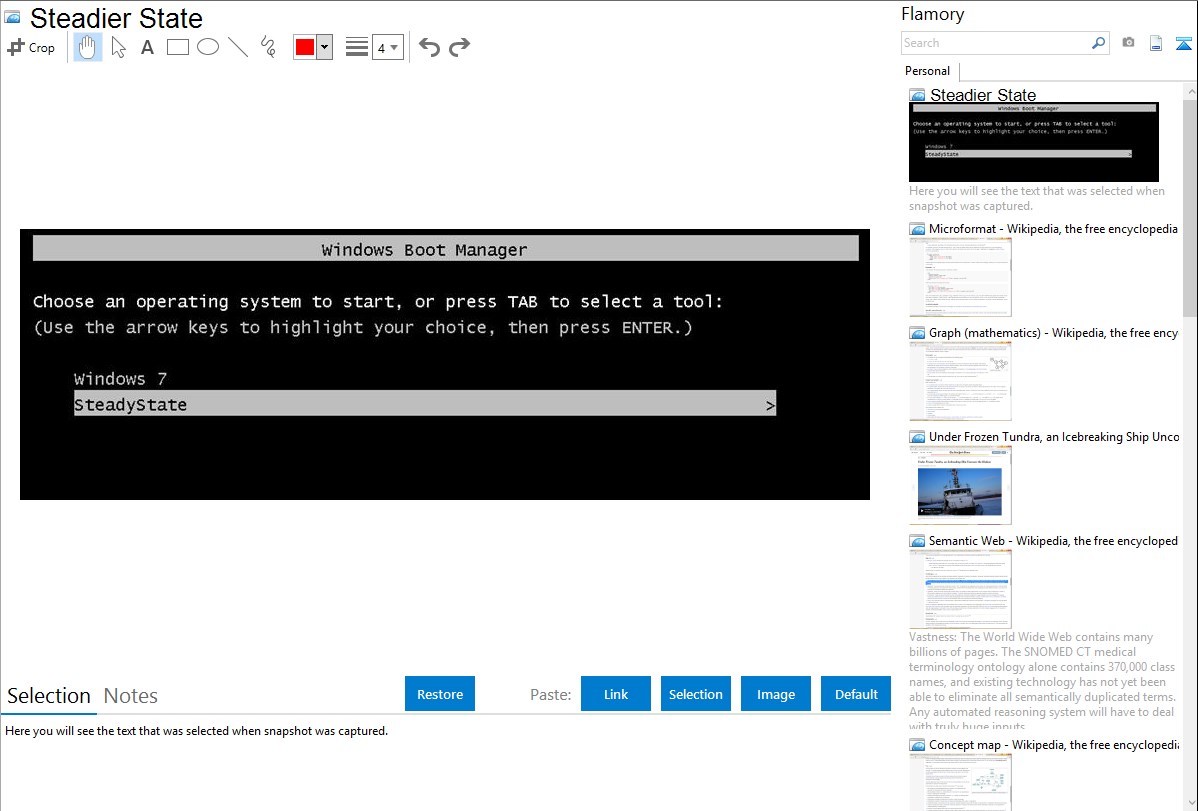This screenshot has width=1198, height=811.
Task: Click the Concept map snapshot title
Action: coord(1054,744)
